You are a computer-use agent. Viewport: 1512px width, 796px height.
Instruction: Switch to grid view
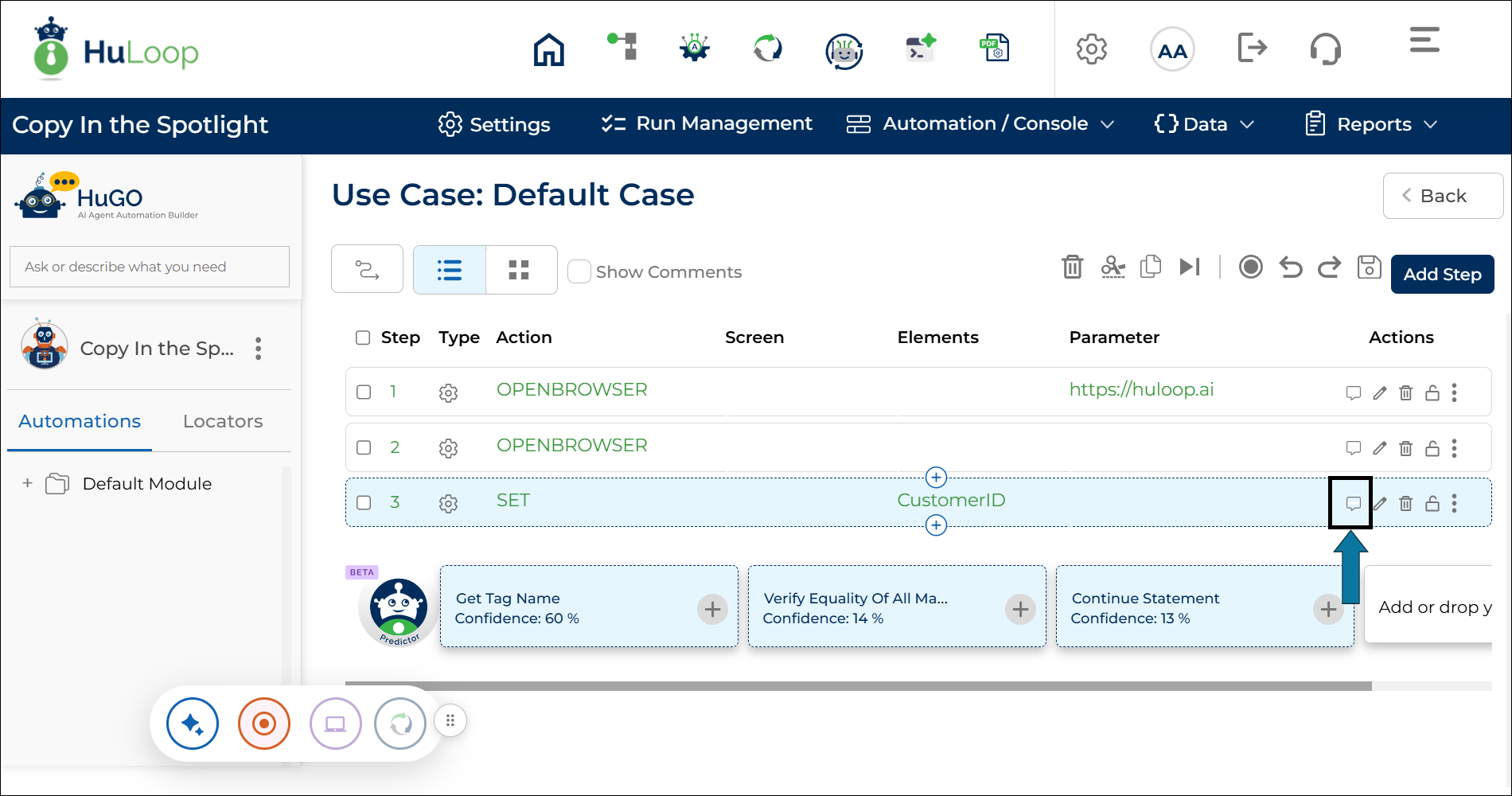(521, 270)
